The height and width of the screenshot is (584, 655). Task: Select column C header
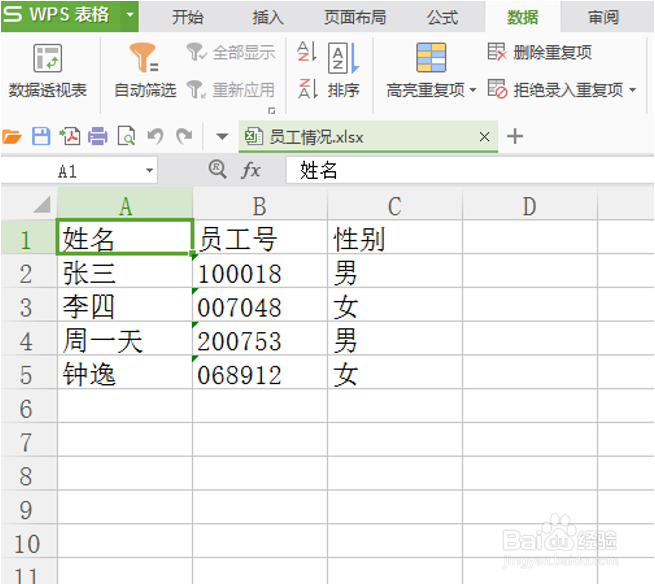point(395,205)
